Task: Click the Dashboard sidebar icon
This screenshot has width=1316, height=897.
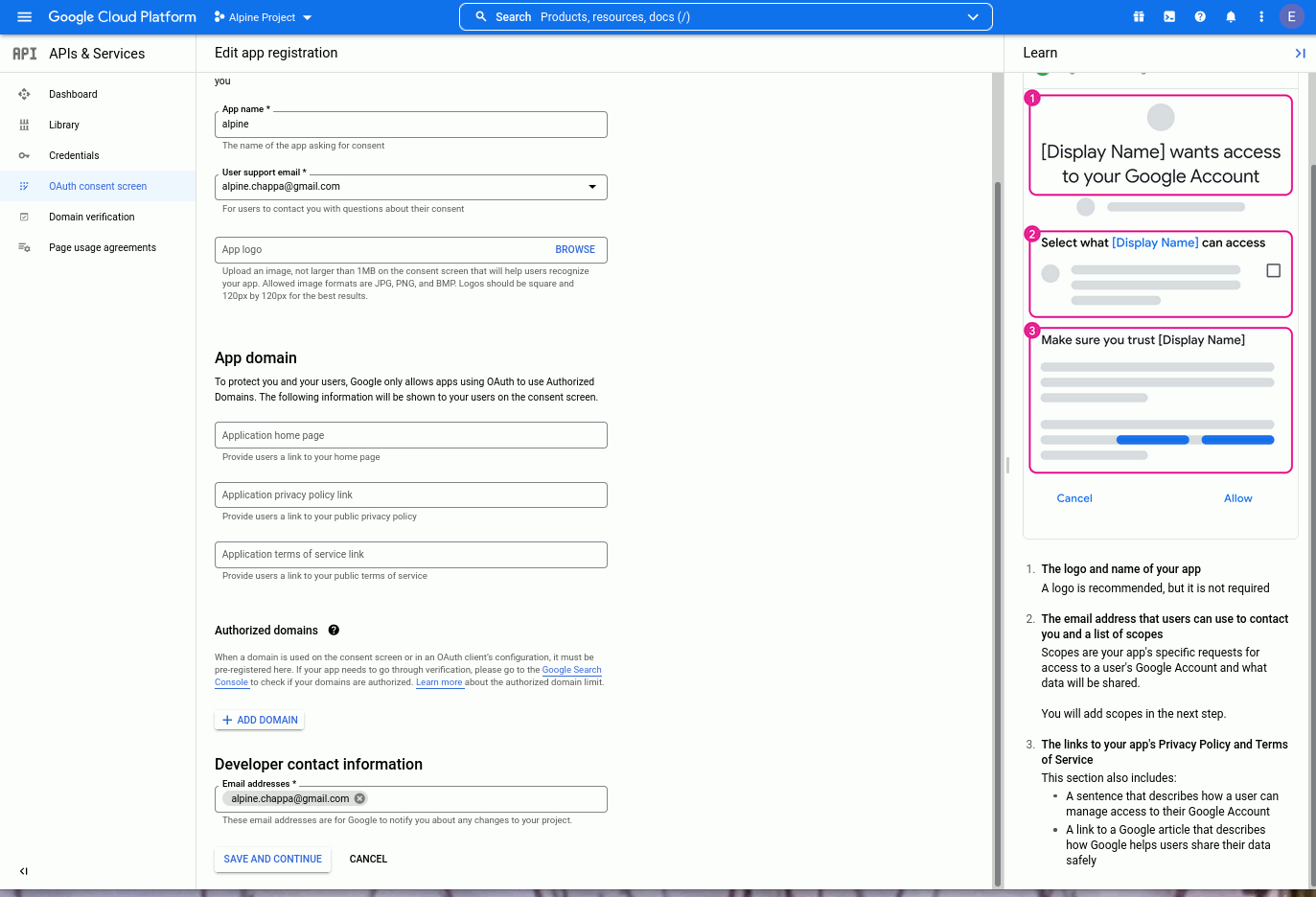Action: click(x=24, y=94)
